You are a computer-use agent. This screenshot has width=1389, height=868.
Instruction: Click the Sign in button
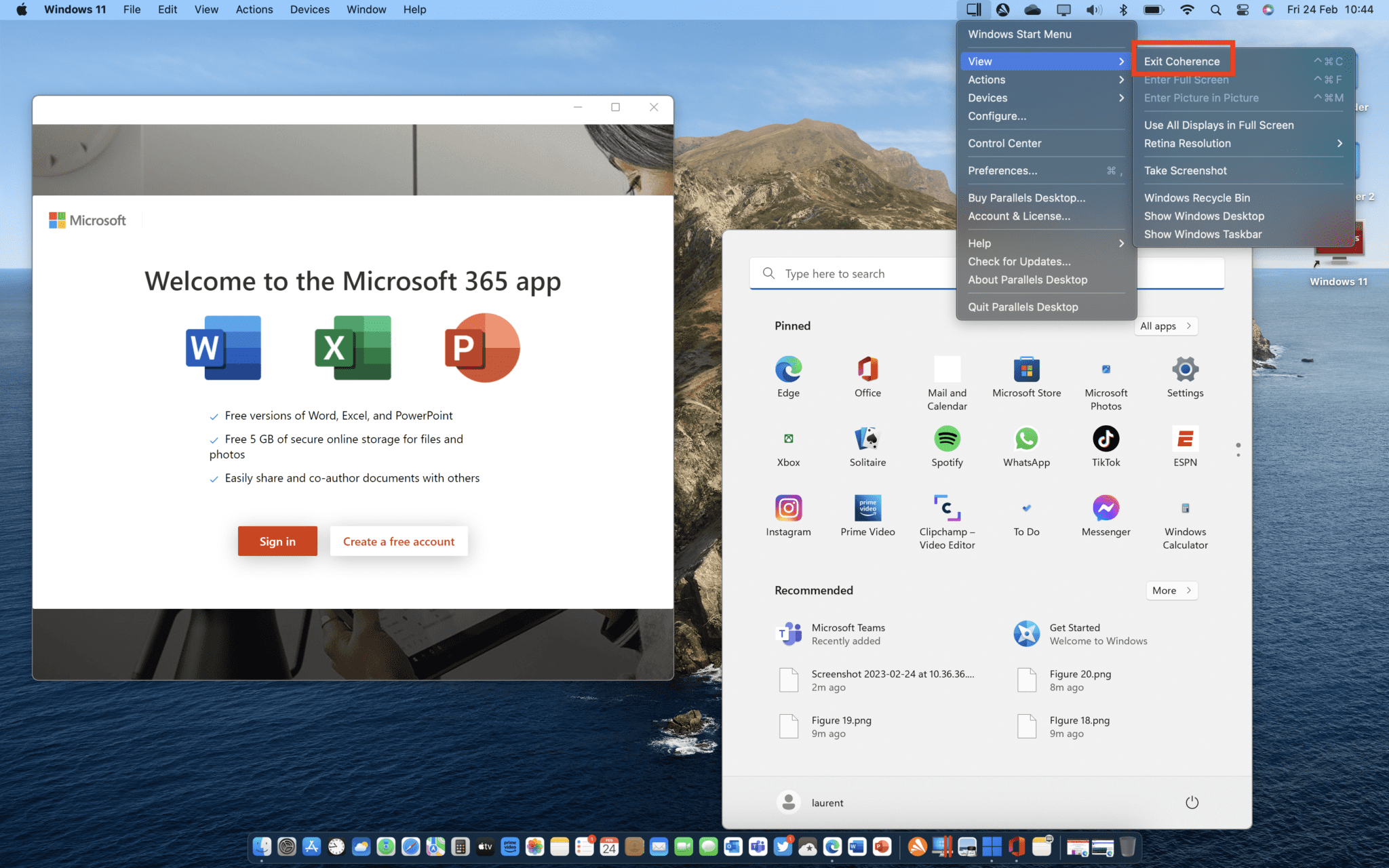[x=277, y=541]
